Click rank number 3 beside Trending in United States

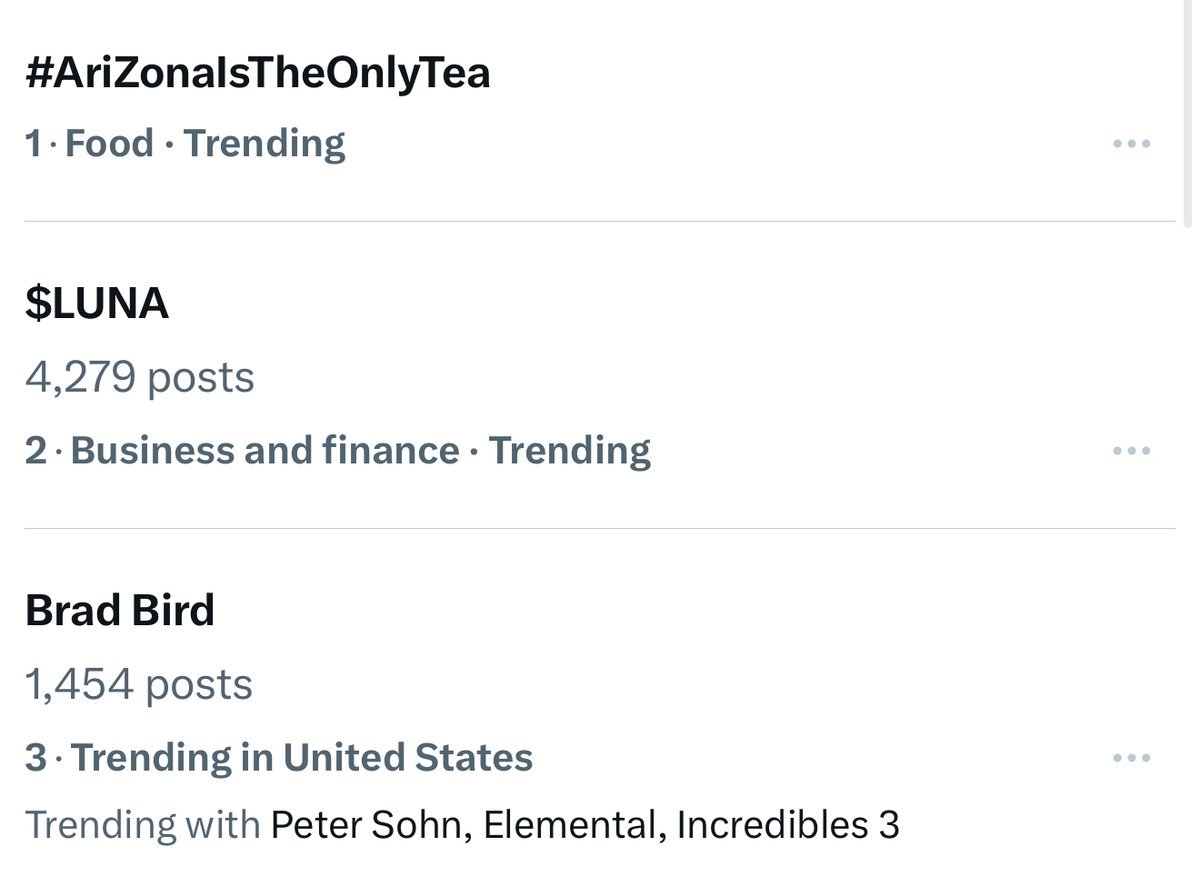(x=36, y=758)
